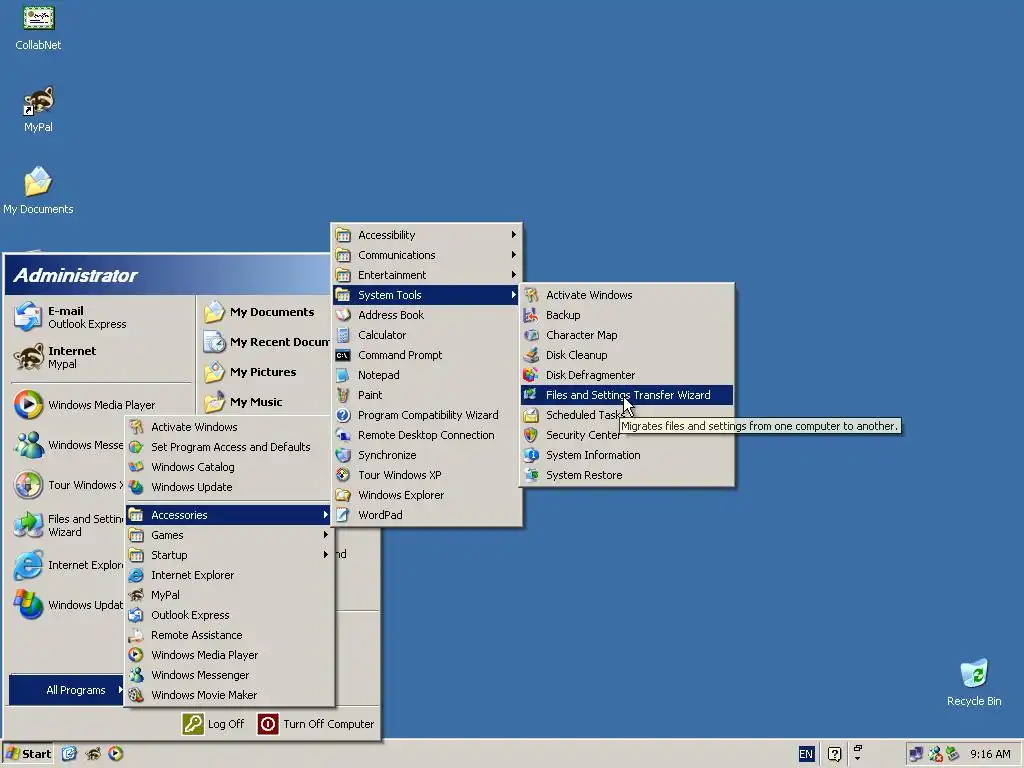Launch Tour Windows XP from Accessories
Image resolution: width=1024 pixels, height=768 pixels.
click(x=426, y=475)
